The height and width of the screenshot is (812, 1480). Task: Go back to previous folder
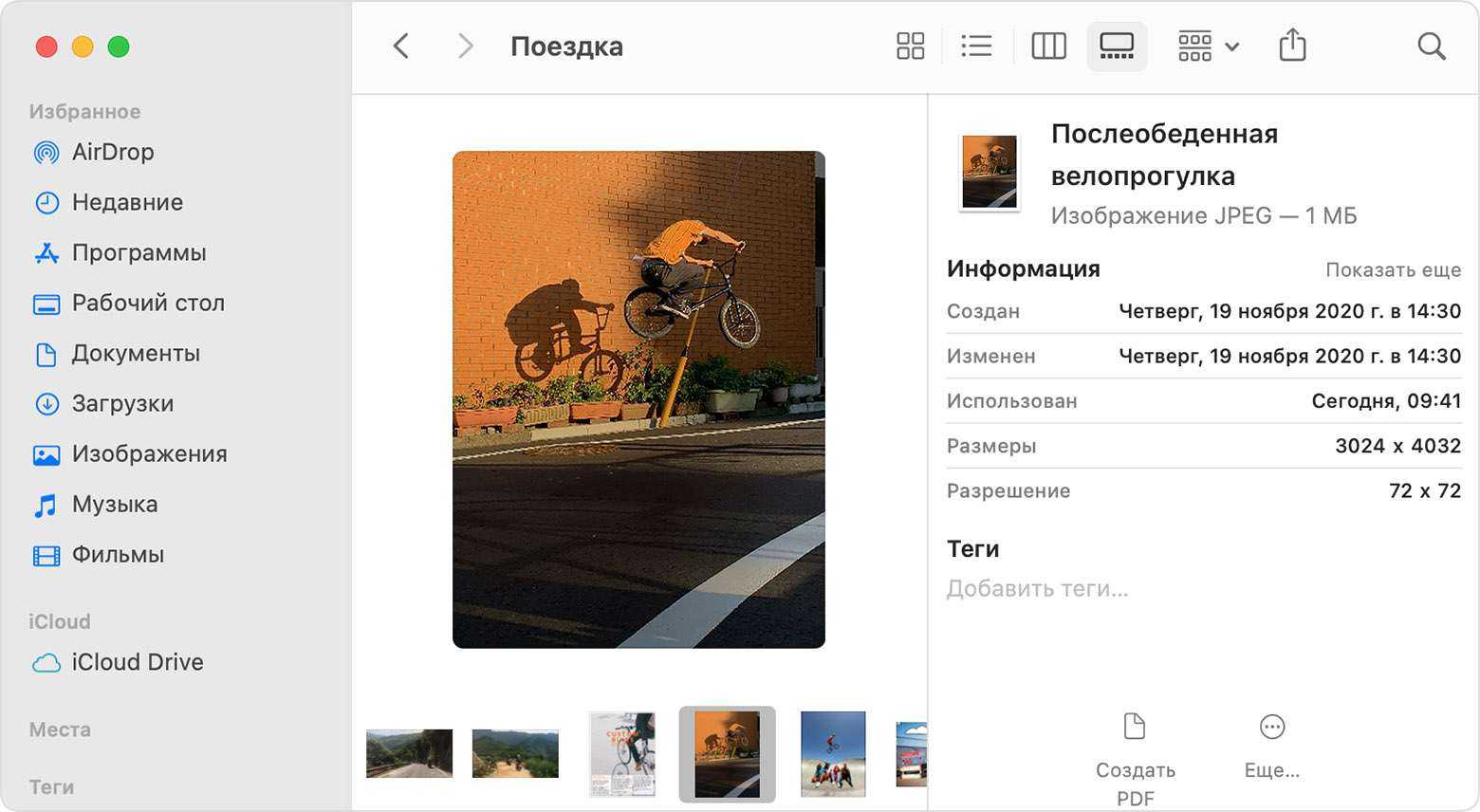[x=401, y=46]
